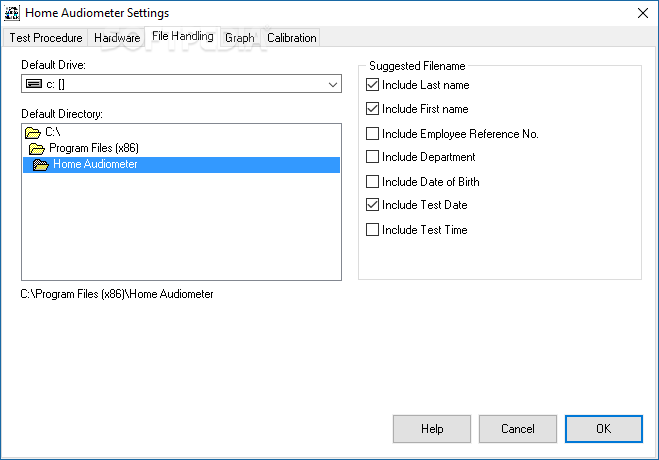This screenshot has height=460, width=659.
Task: Go to the Graph tab
Action: (x=240, y=38)
